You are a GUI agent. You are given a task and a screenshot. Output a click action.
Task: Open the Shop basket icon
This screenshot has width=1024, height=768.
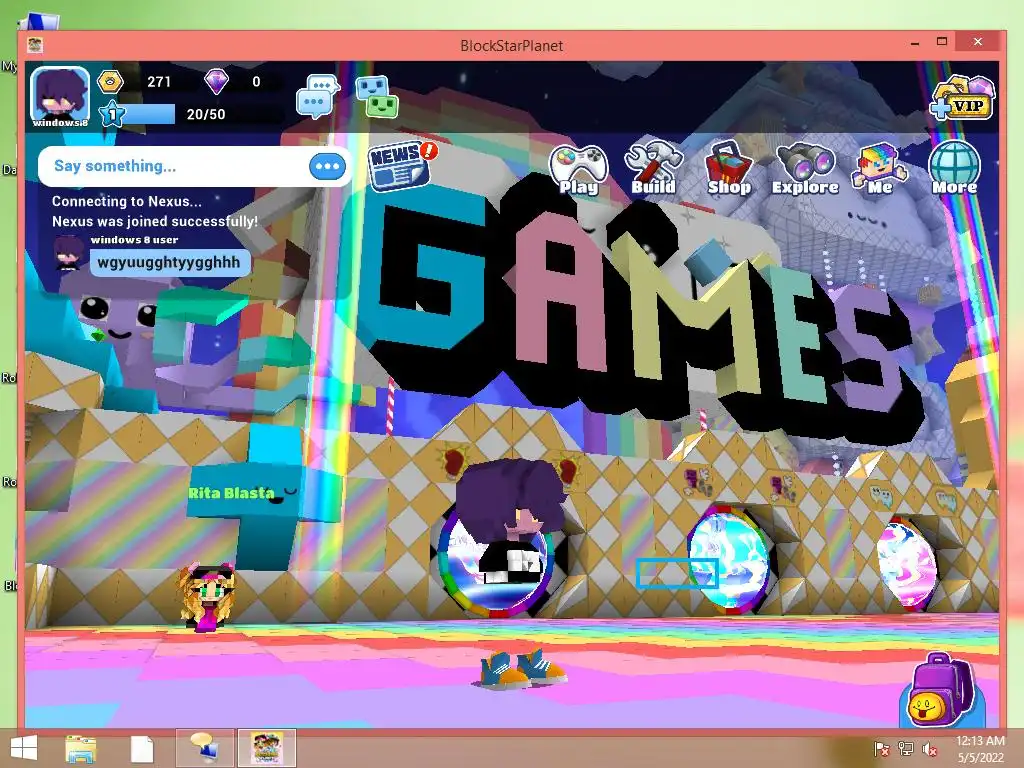point(729,169)
